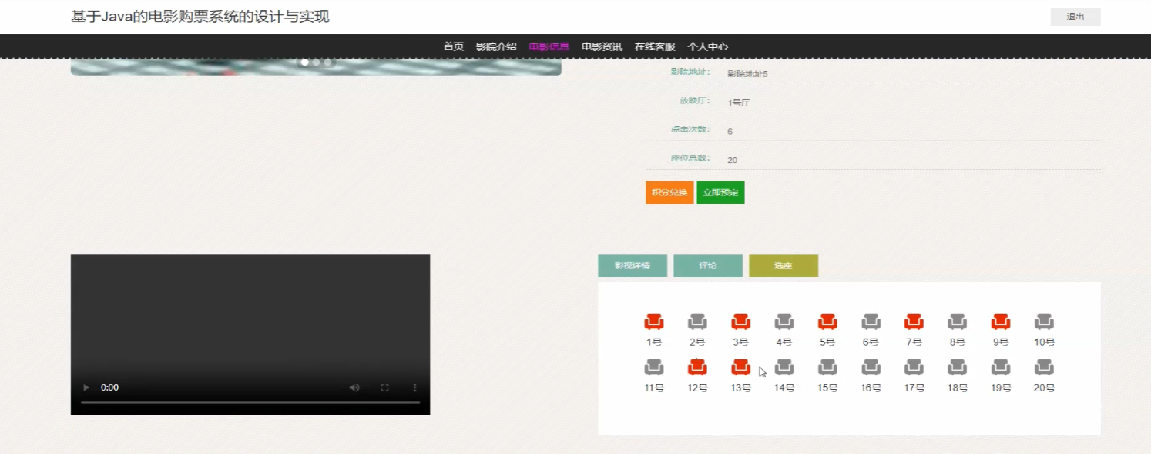This screenshot has width=1152, height=455.
Task: Select seat icon 10号
Action: (x=1044, y=321)
